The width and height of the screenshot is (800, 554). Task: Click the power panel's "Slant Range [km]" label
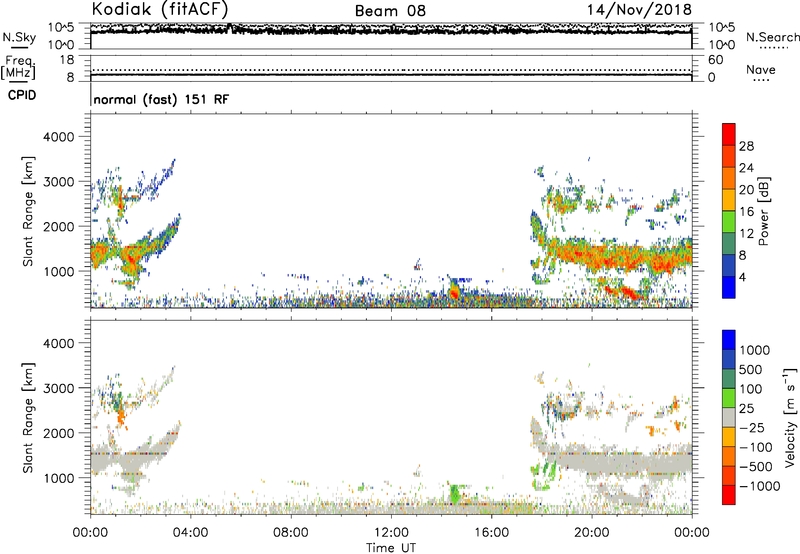tap(28, 211)
